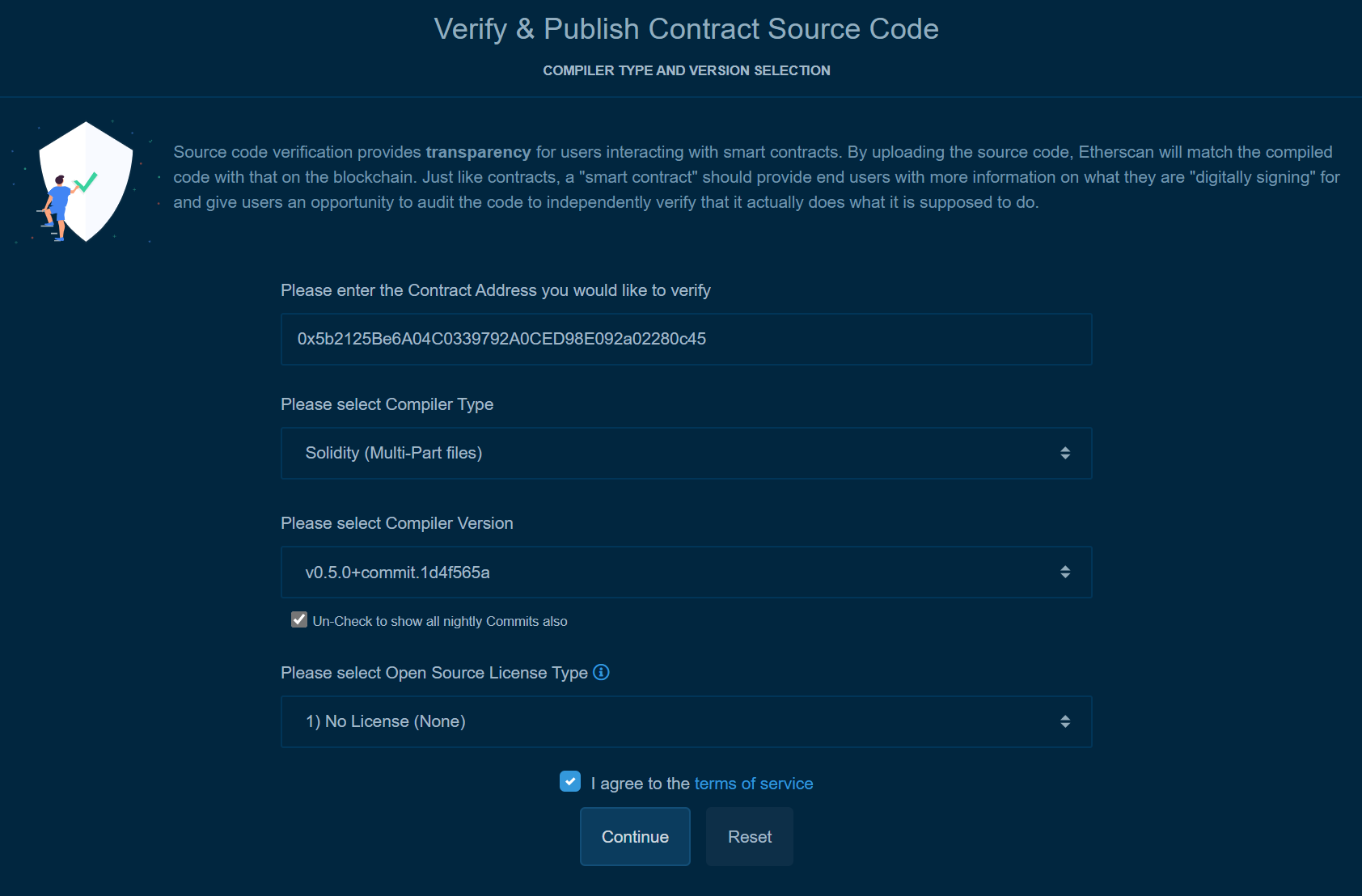Open the No License (None) dropdown
The image size is (1362, 896).
point(687,721)
